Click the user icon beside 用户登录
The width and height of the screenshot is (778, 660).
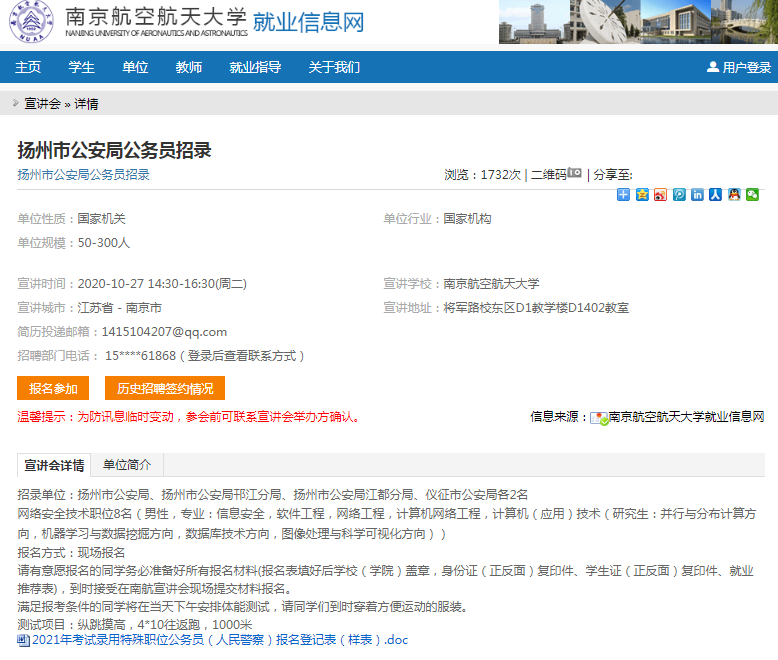pos(713,66)
